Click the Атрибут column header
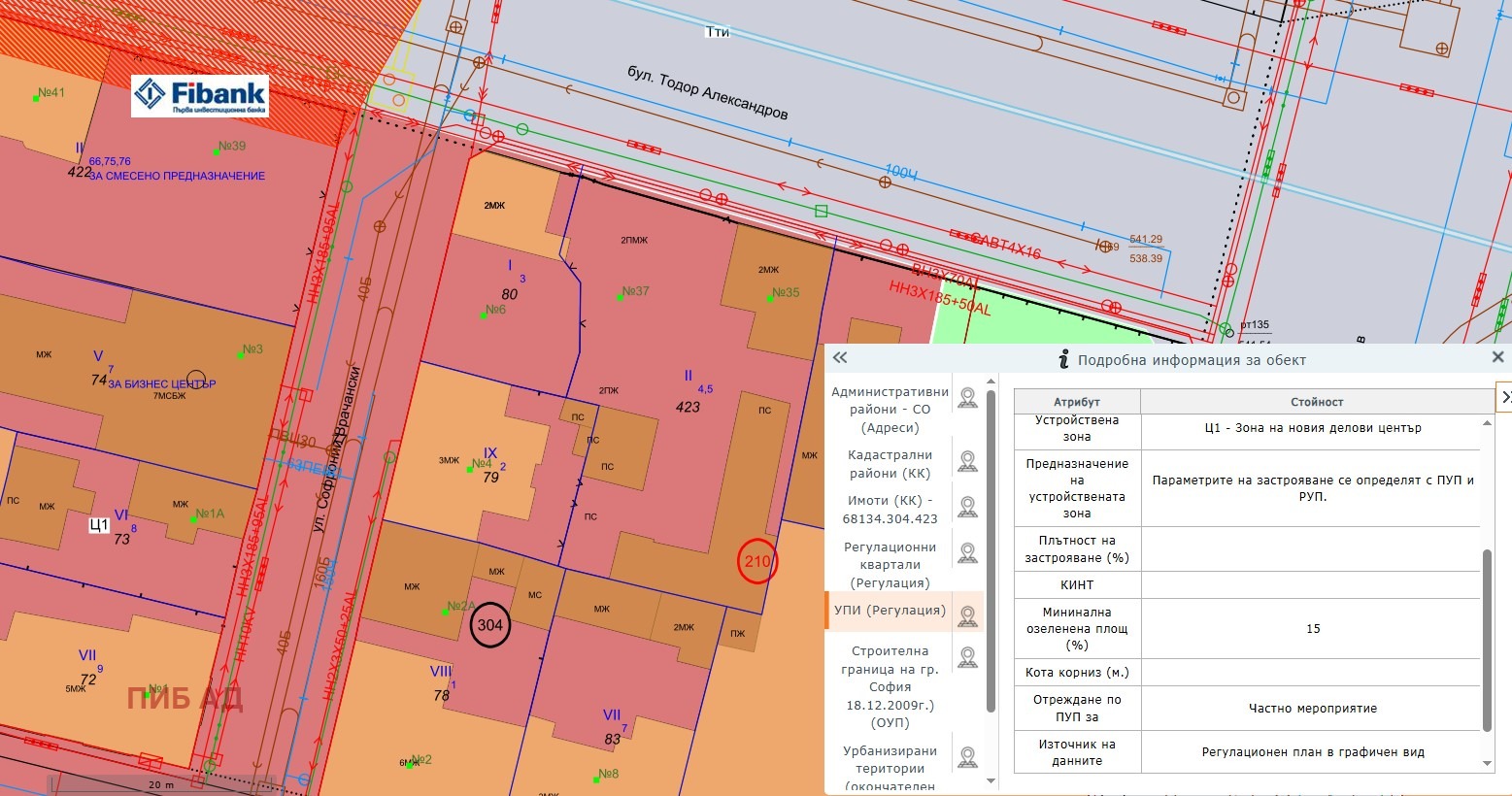The height and width of the screenshot is (796, 1512). pos(1076,402)
